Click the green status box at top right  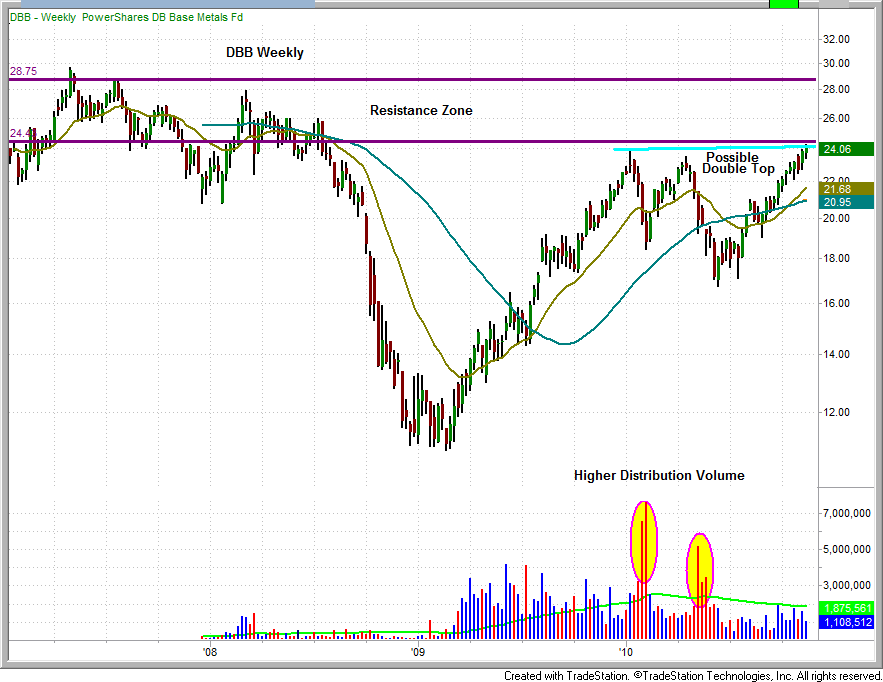click(783, 4)
